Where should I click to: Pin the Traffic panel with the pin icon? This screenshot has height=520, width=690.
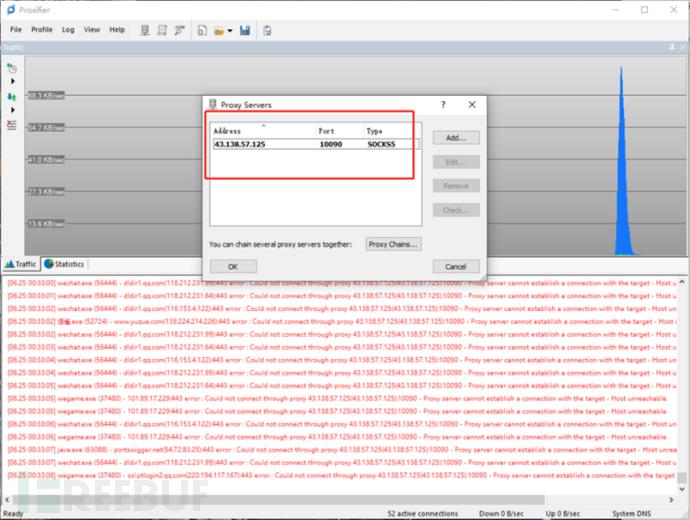click(672, 47)
